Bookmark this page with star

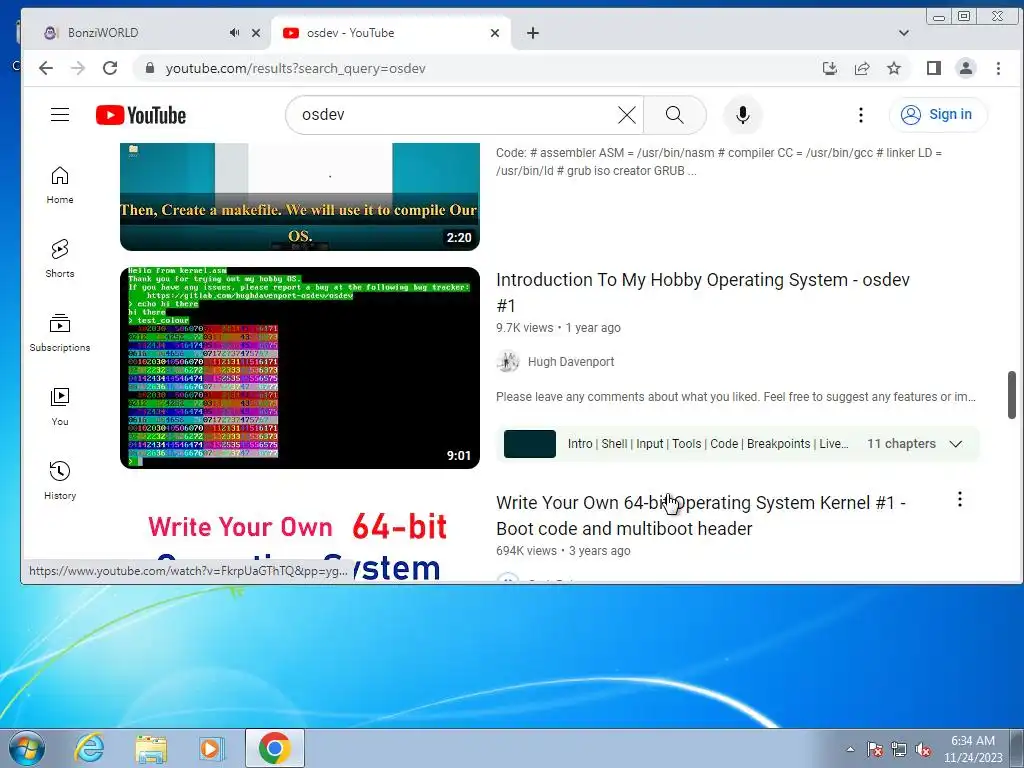[x=894, y=68]
